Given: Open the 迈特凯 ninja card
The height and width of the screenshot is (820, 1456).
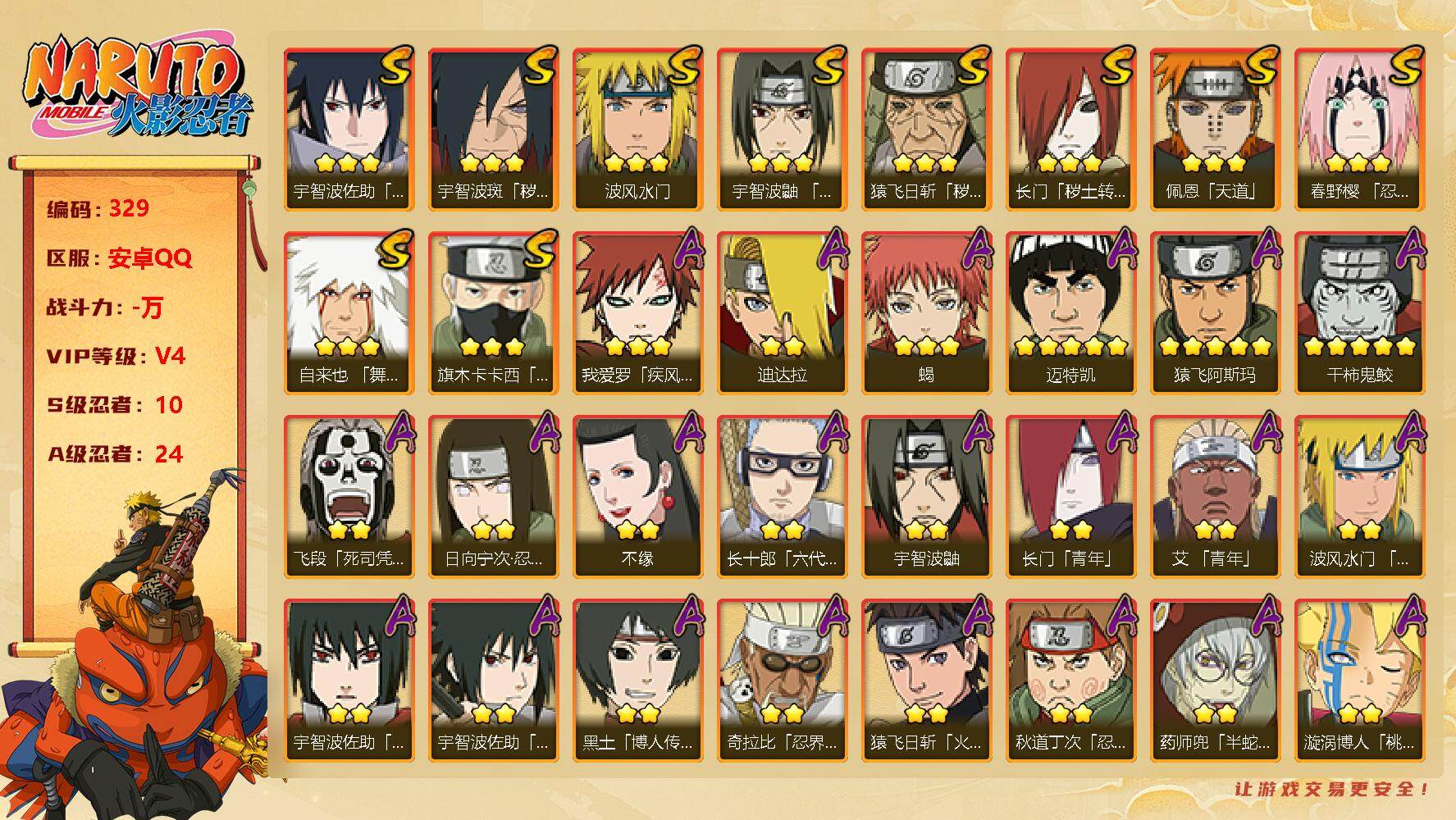Looking at the screenshot, I should pos(1070,312).
